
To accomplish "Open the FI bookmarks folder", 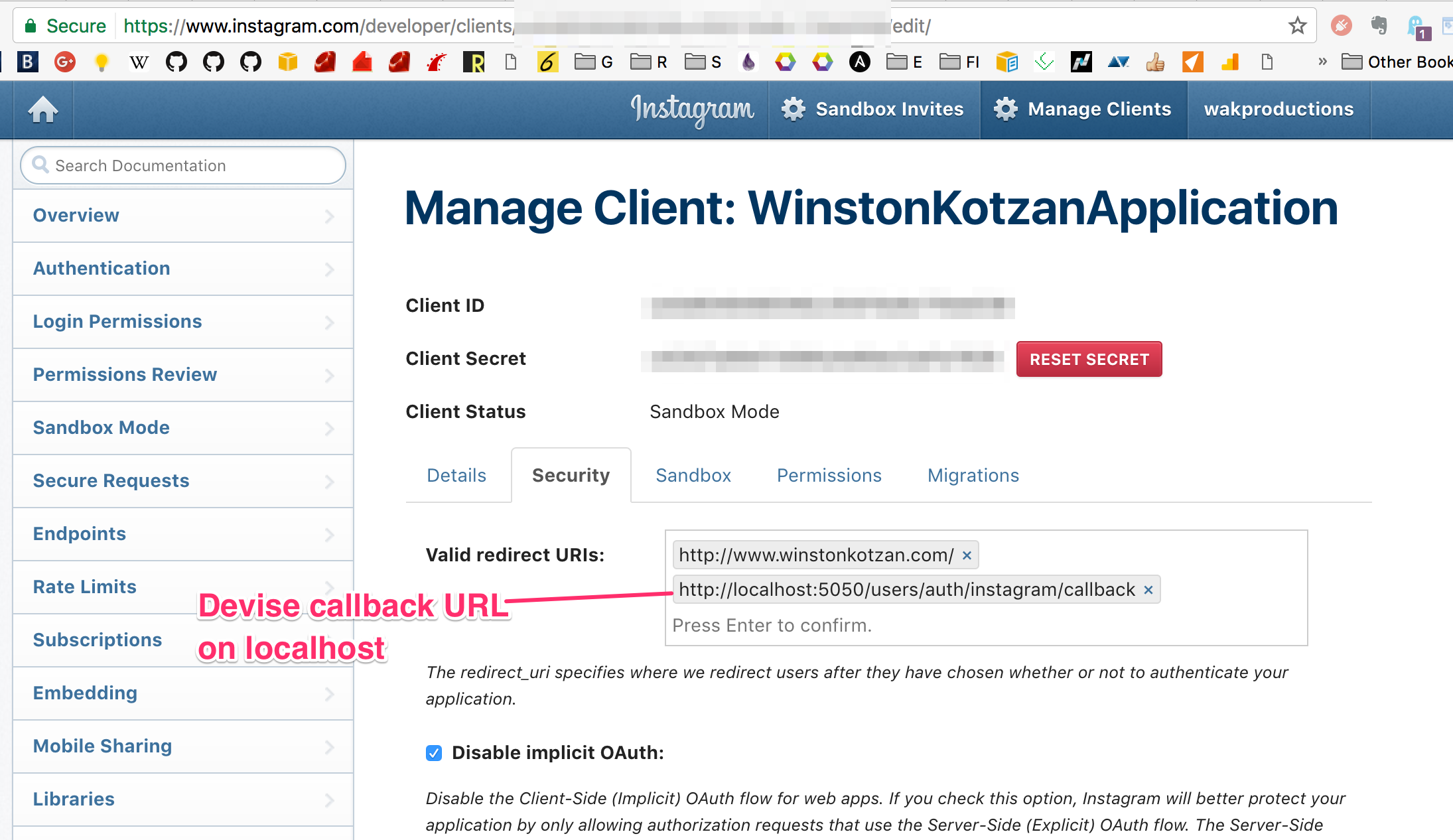I will tap(960, 62).
